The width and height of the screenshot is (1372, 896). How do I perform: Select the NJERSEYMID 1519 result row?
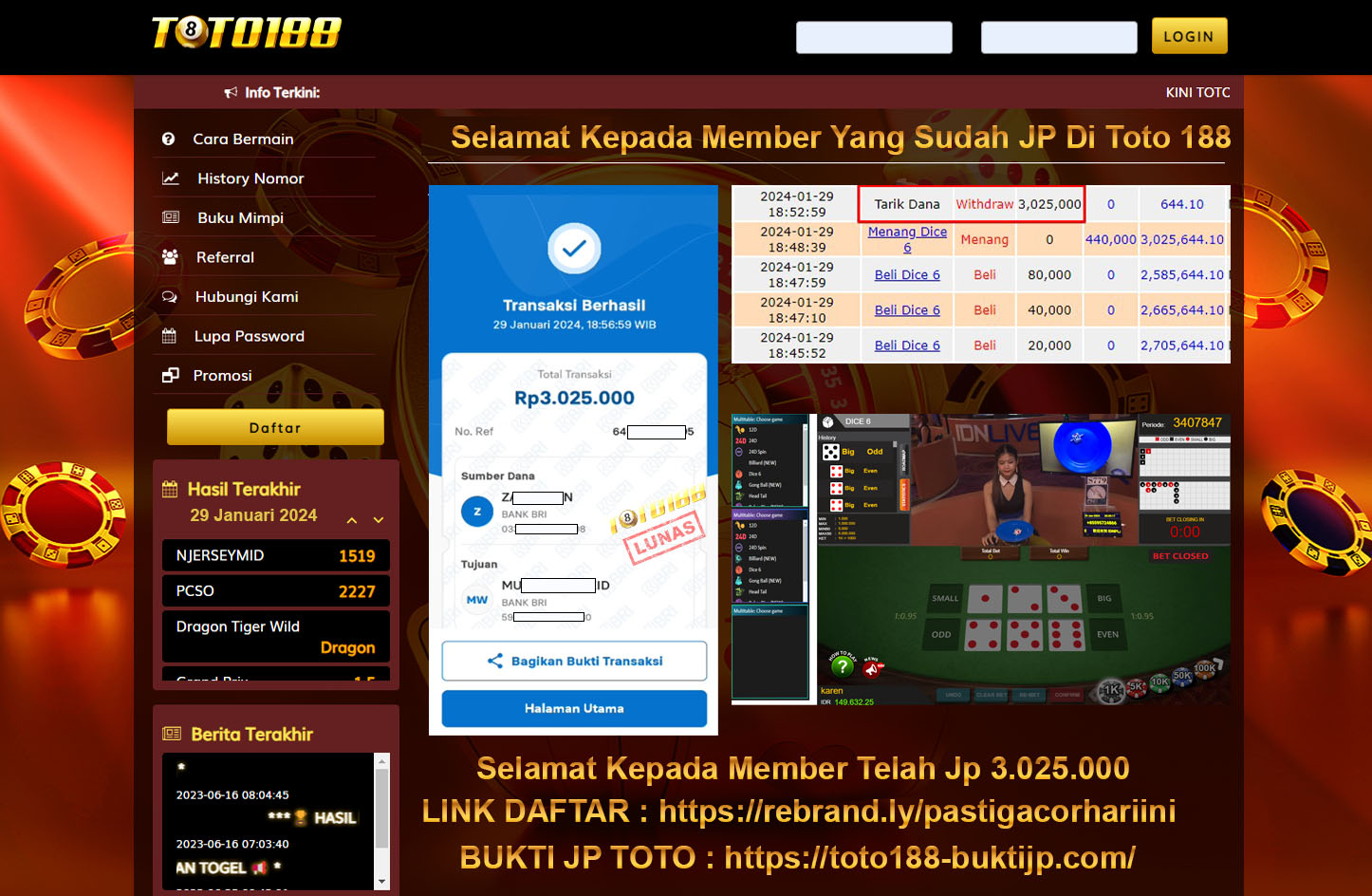276,555
